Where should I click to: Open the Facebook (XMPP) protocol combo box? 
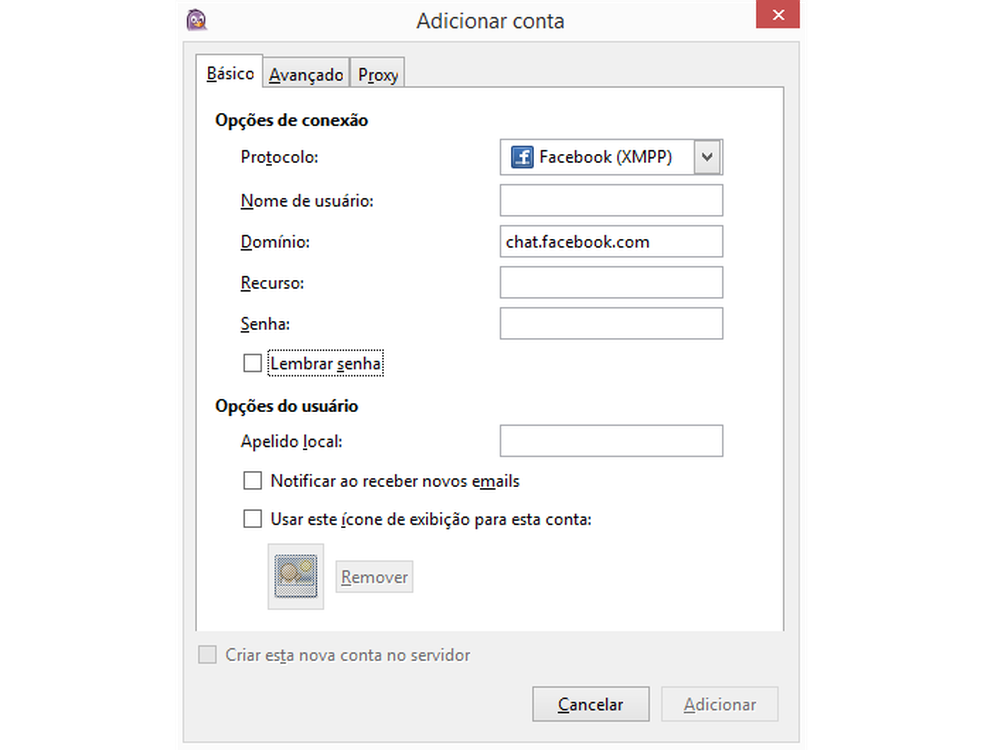tap(600, 157)
